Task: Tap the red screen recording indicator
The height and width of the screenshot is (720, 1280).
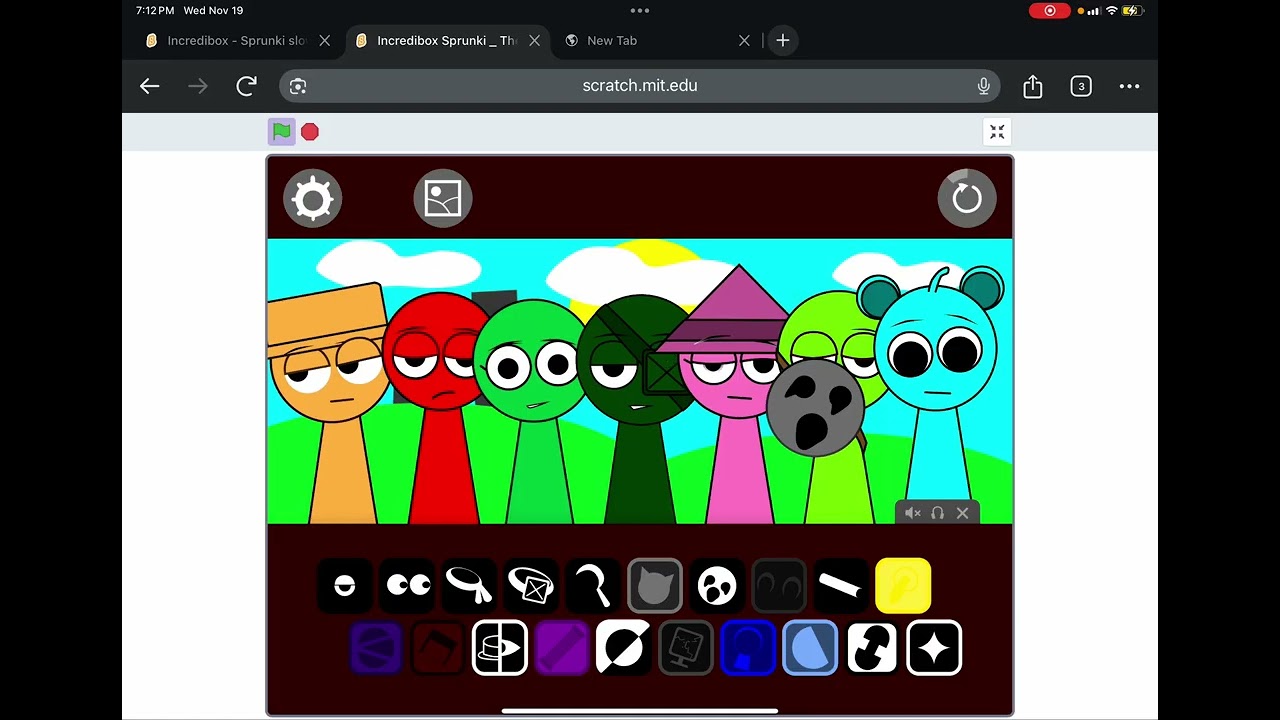Action: [1050, 11]
